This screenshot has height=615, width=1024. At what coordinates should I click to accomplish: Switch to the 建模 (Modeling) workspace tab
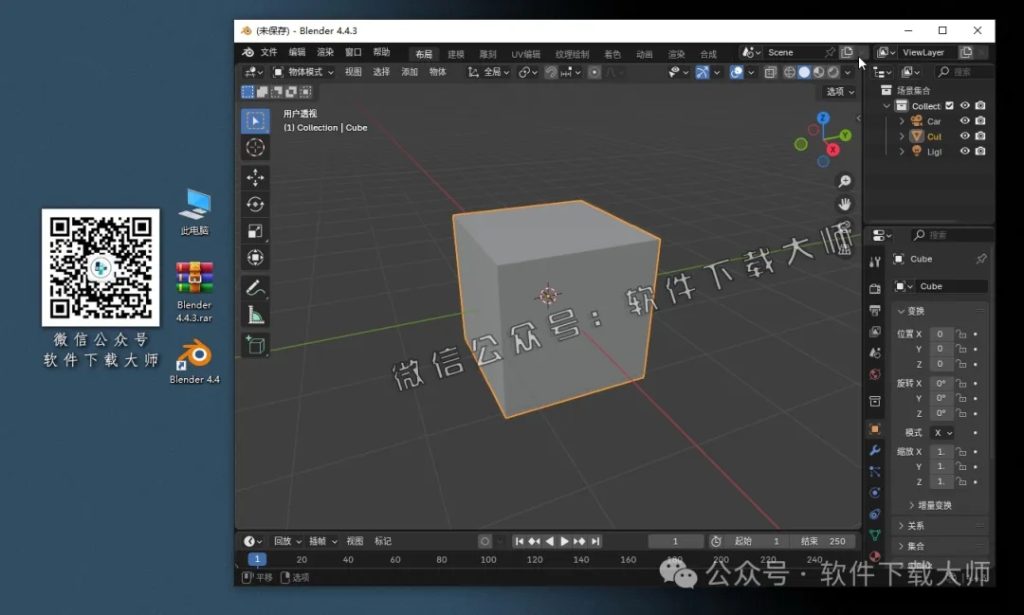point(456,53)
